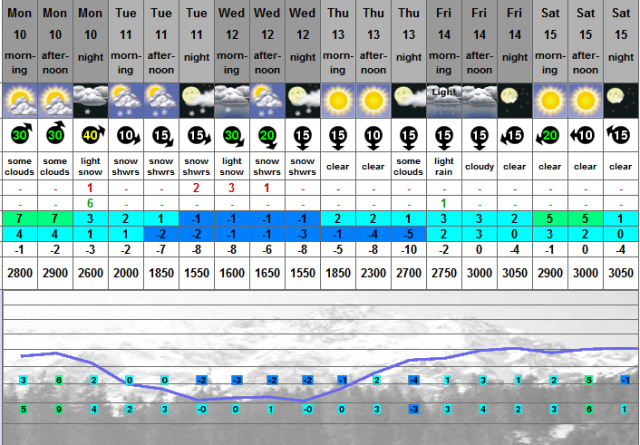This screenshot has height=445, width=640.
Task: Select the 'Tue 11 night' column header
Action: click(x=197, y=41)
